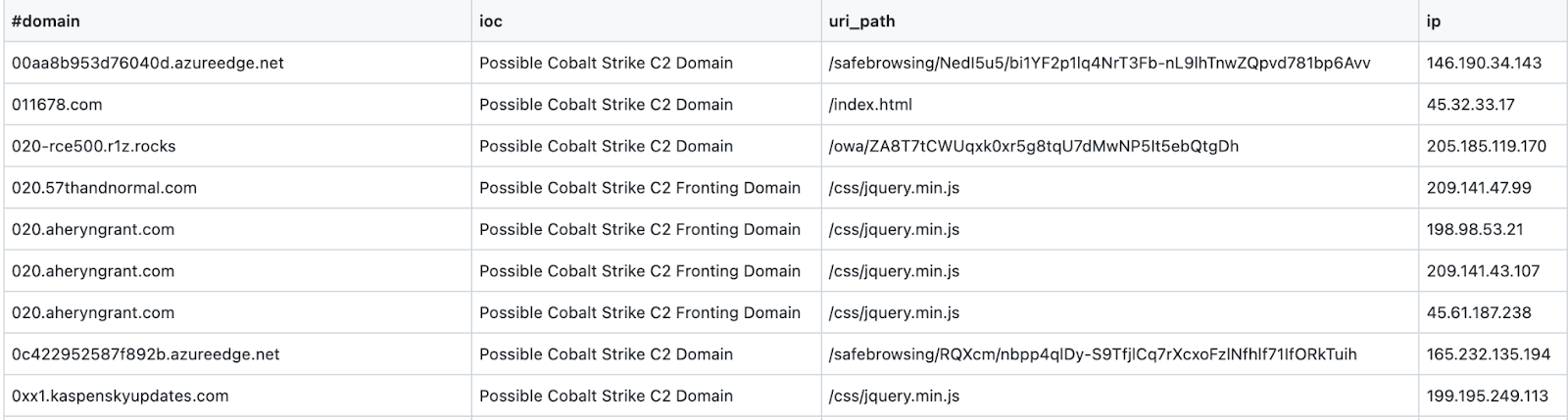Select the 011678.com domain cell
The height and width of the screenshot is (420, 1568).
click(x=57, y=105)
